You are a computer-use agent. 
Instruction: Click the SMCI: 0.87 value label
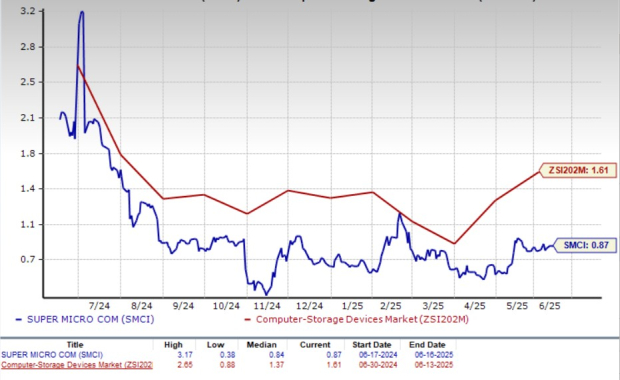pos(586,245)
